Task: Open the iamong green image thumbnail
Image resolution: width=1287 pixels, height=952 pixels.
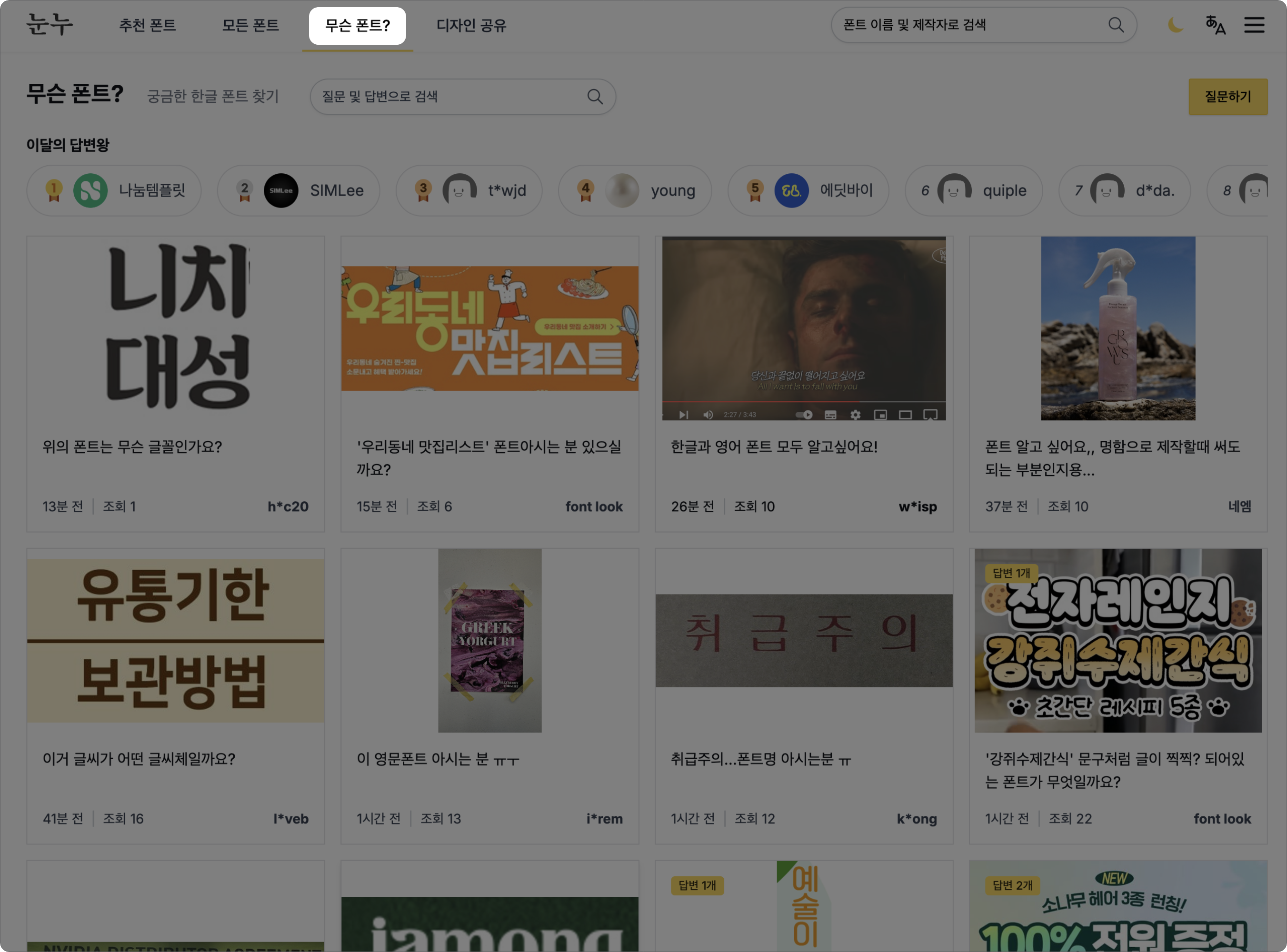Action: (490, 924)
